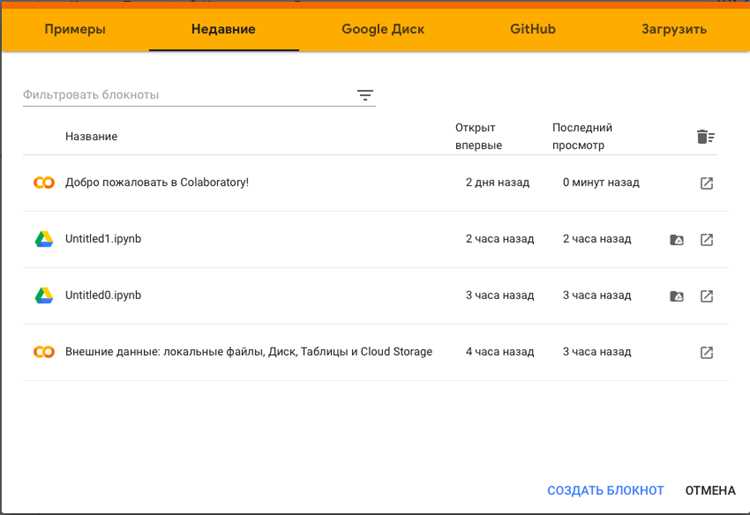Open Добро пожаловать notebook in new tab
Viewport: 750px width, 515px height.
[706, 183]
